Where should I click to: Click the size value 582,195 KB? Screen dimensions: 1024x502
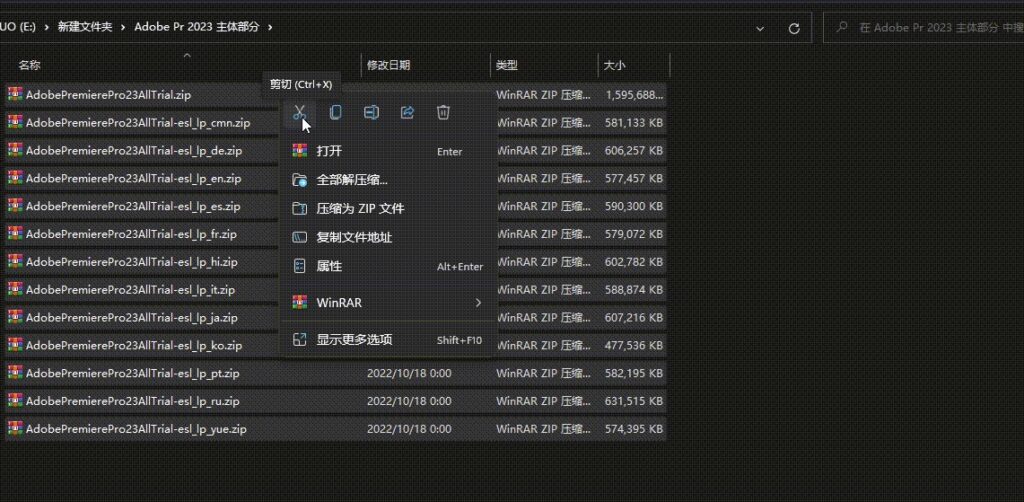pos(633,373)
